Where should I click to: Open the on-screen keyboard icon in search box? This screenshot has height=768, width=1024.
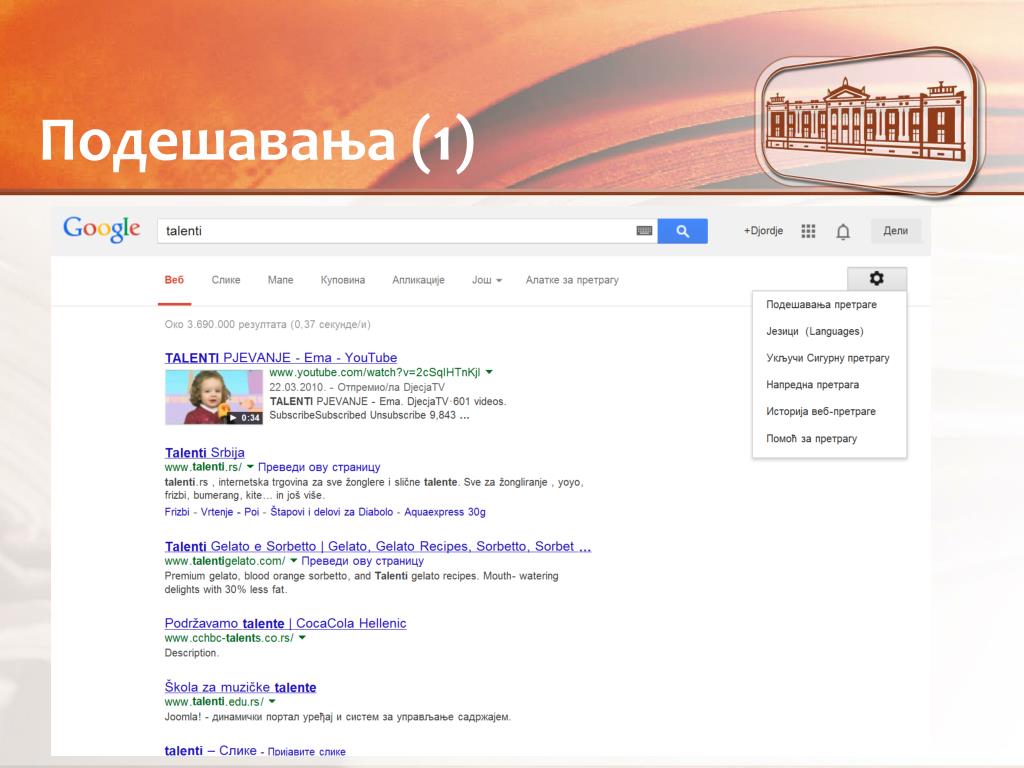pos(644,231)
